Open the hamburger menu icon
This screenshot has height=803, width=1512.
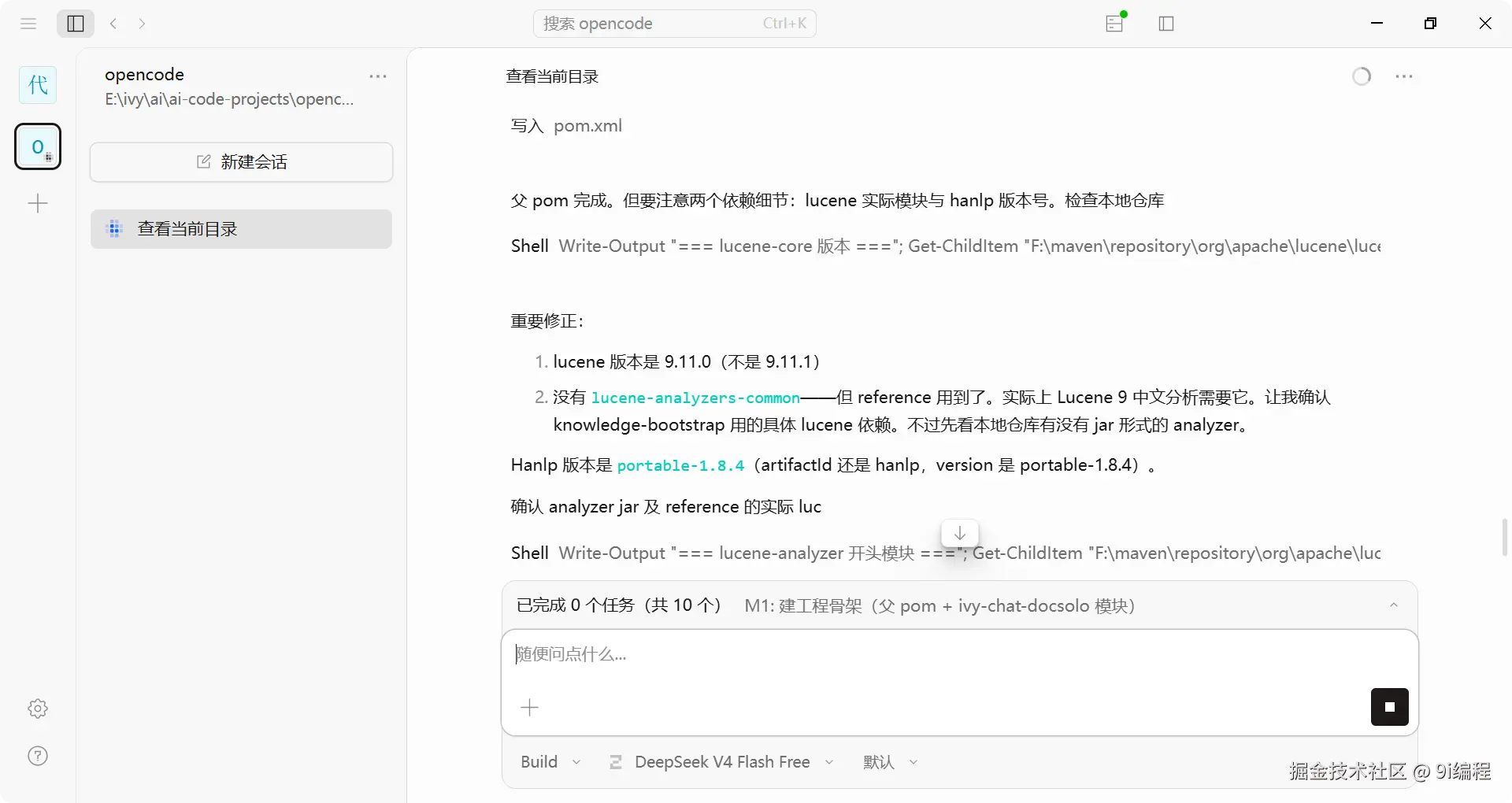28,24
